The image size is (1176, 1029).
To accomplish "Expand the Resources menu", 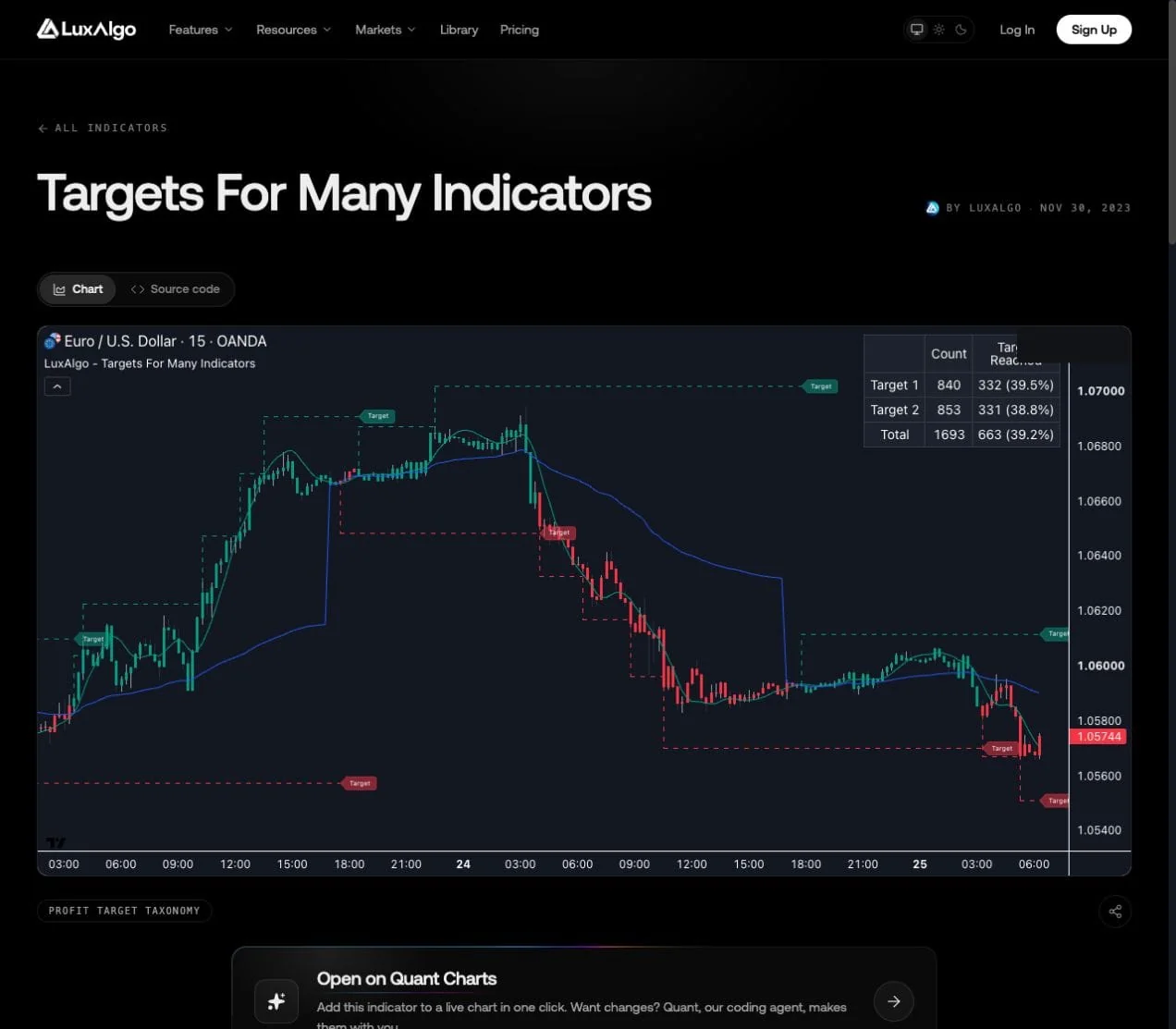I will point(293,30).
